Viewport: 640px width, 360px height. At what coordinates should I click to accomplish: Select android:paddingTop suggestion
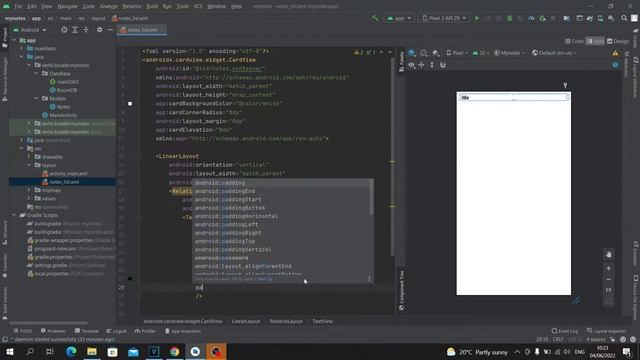(x=282, y=241)
